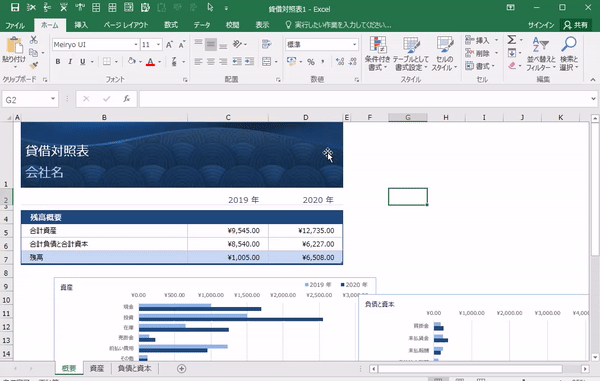Open the Name Box dropdown arrow
Viewport: 600px width, 381px height.
pos(53,99)
